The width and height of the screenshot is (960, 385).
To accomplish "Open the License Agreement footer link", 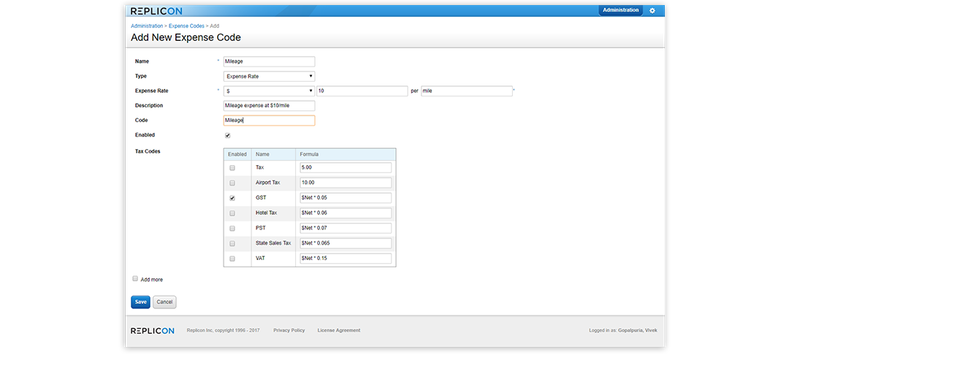I will (x=339, y=331).
